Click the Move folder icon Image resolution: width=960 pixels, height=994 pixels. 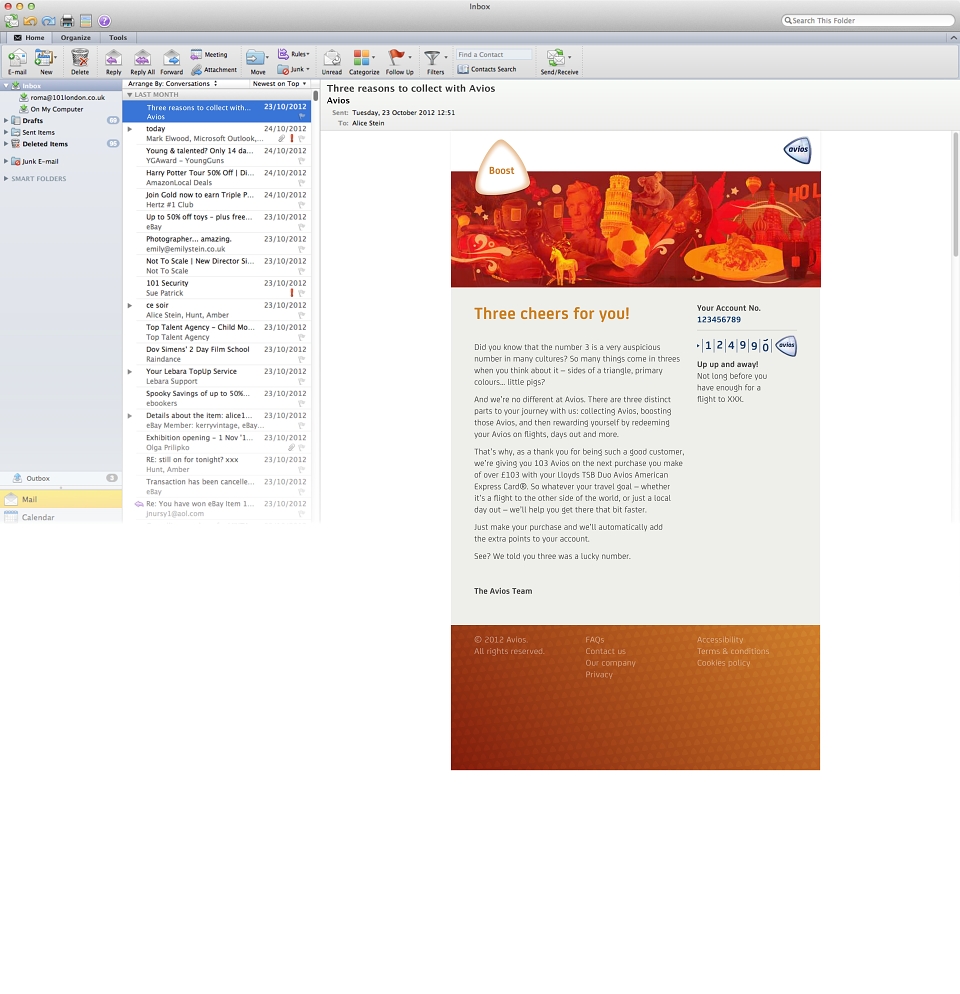[x=257, y=61]
